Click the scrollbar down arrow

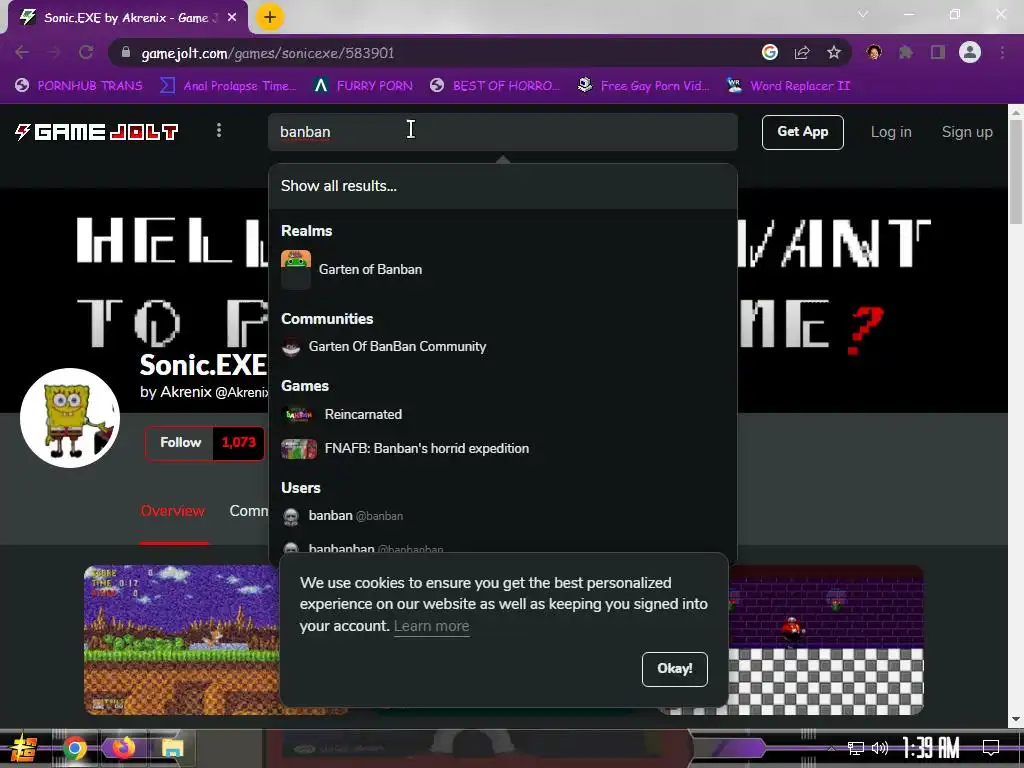tap(1016, 720)
